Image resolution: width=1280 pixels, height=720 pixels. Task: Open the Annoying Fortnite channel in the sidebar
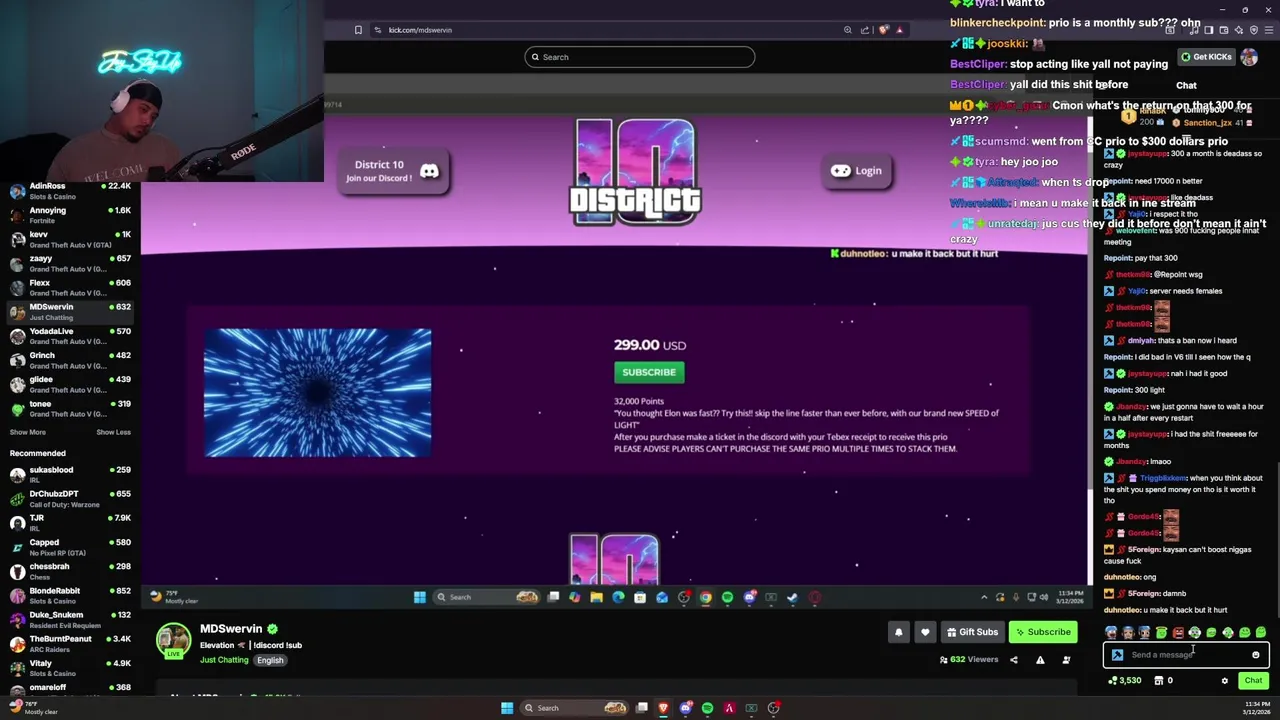70,215
